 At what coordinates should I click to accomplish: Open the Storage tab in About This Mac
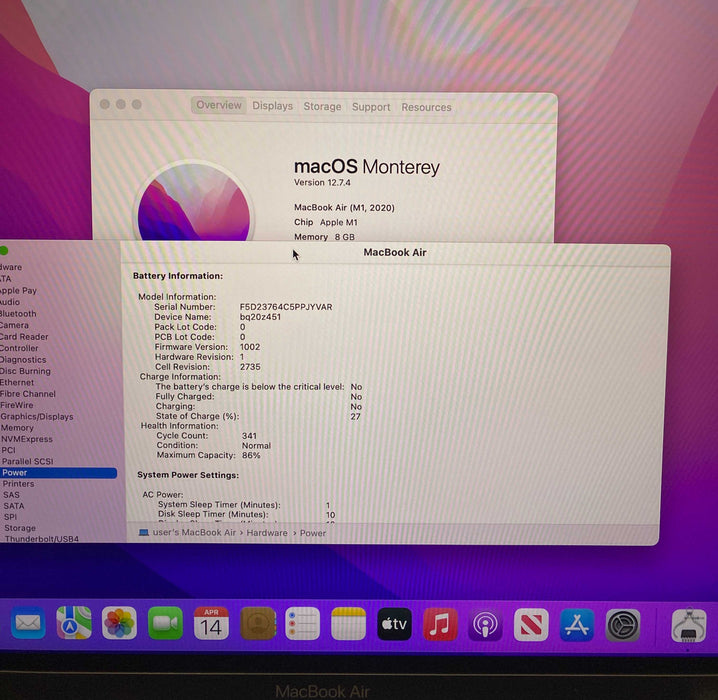click(x=322, y=106)
